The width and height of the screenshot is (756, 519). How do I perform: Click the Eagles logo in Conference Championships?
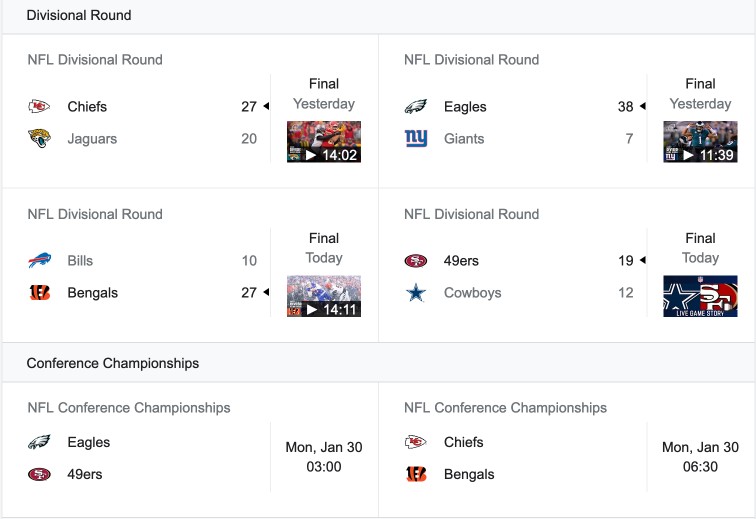(x=39, y=442)
